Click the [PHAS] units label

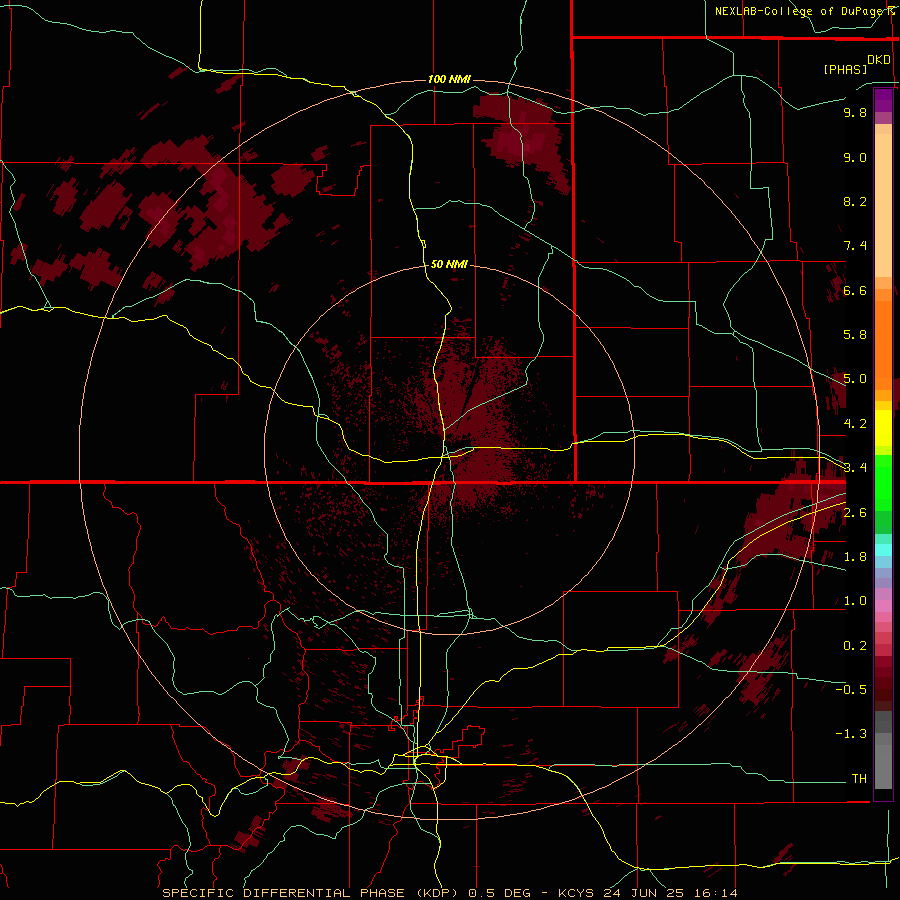click(845, 69)
